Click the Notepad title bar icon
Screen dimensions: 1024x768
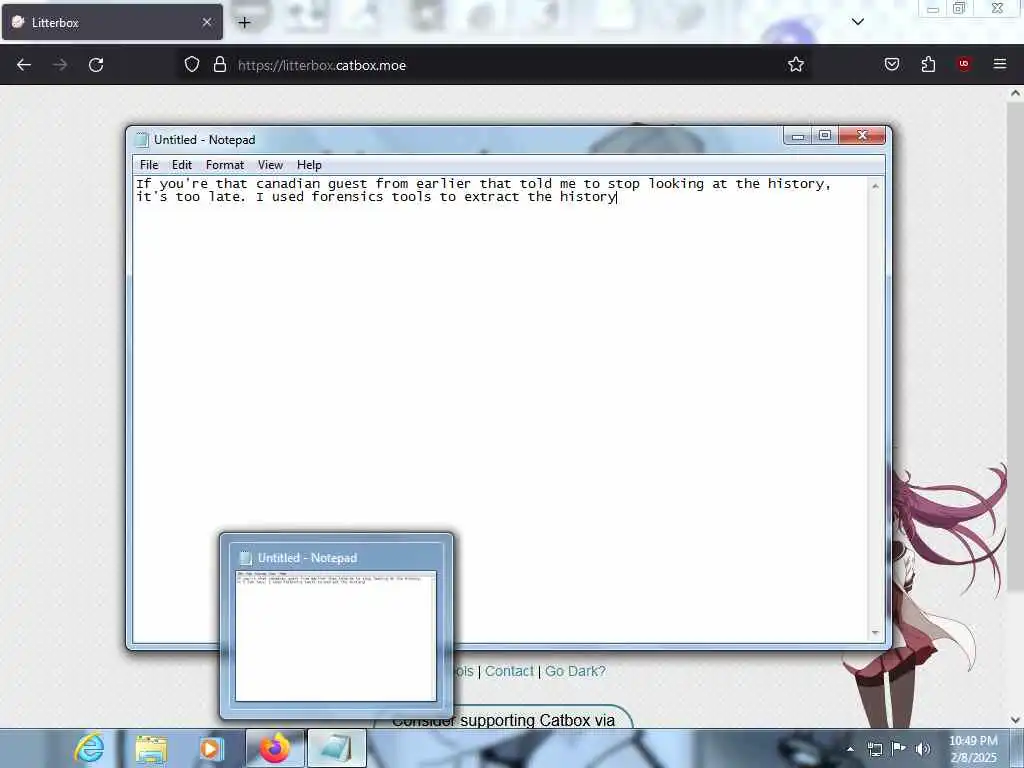(142, 140)
